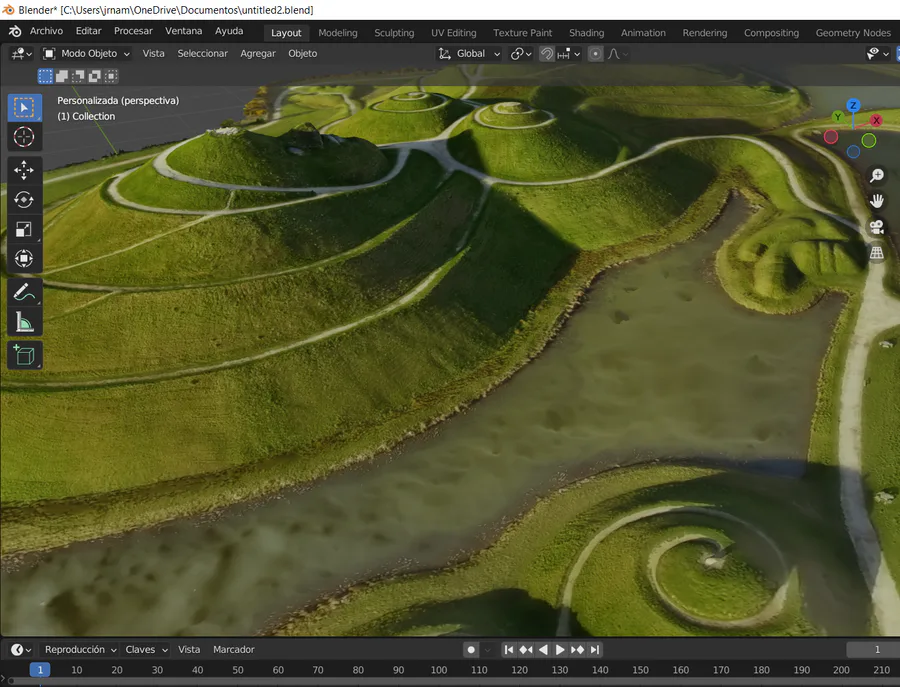Activate the Transform tool
Viewport: 900px width, 687px height.
24,258
